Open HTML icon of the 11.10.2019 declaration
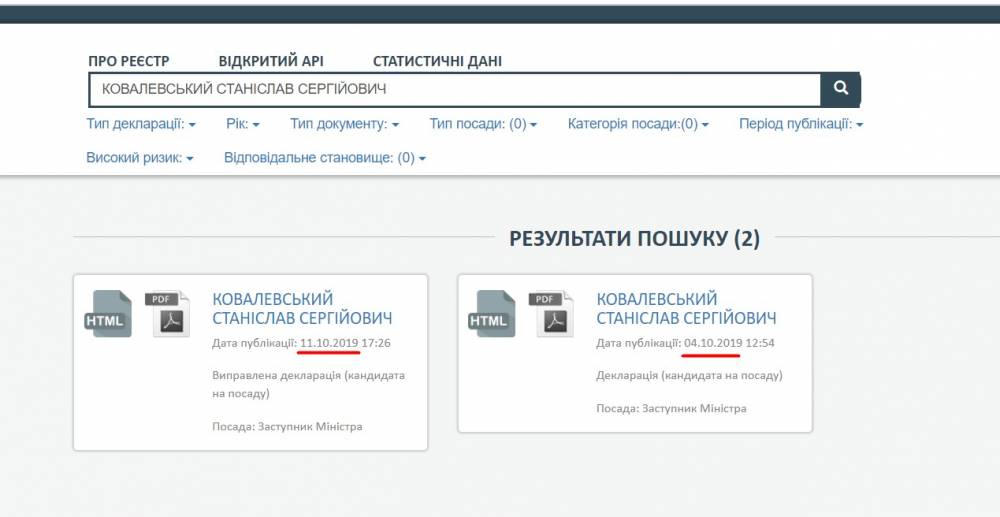The height and width of the screenshot is (517, 1000). pyautogui.click(x=106, y=314)
